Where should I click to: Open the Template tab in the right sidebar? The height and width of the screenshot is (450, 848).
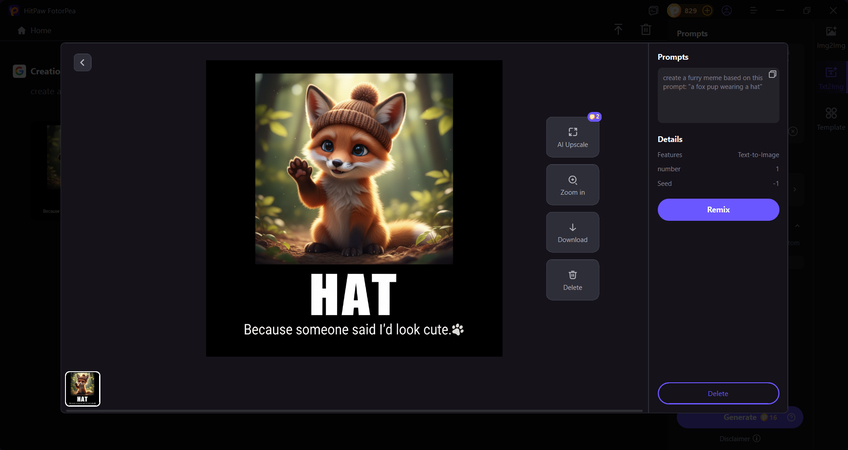point(831,119)
